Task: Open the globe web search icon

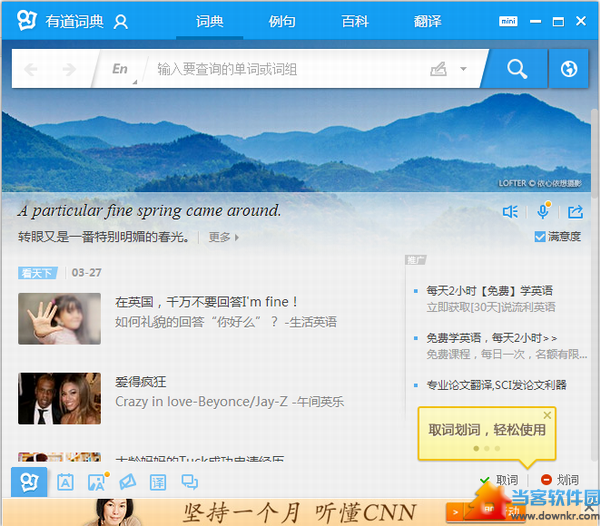Action: coord(569,69)
